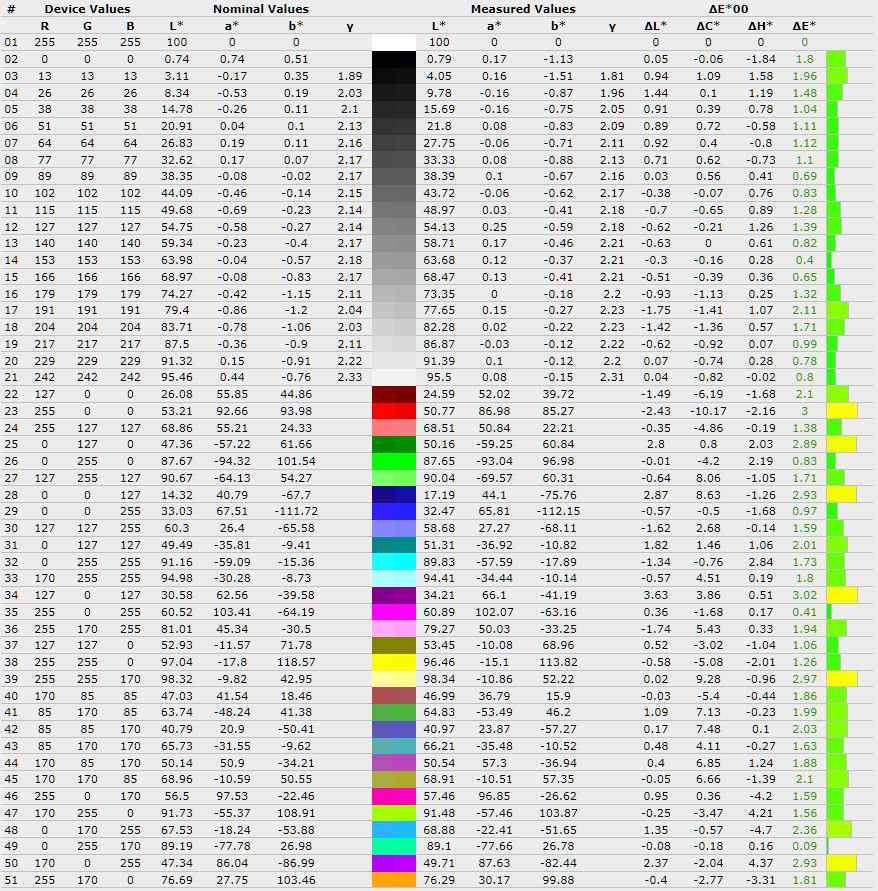
Task: Click the cyan swatch in row 32
Action: (x=392, y=561)
